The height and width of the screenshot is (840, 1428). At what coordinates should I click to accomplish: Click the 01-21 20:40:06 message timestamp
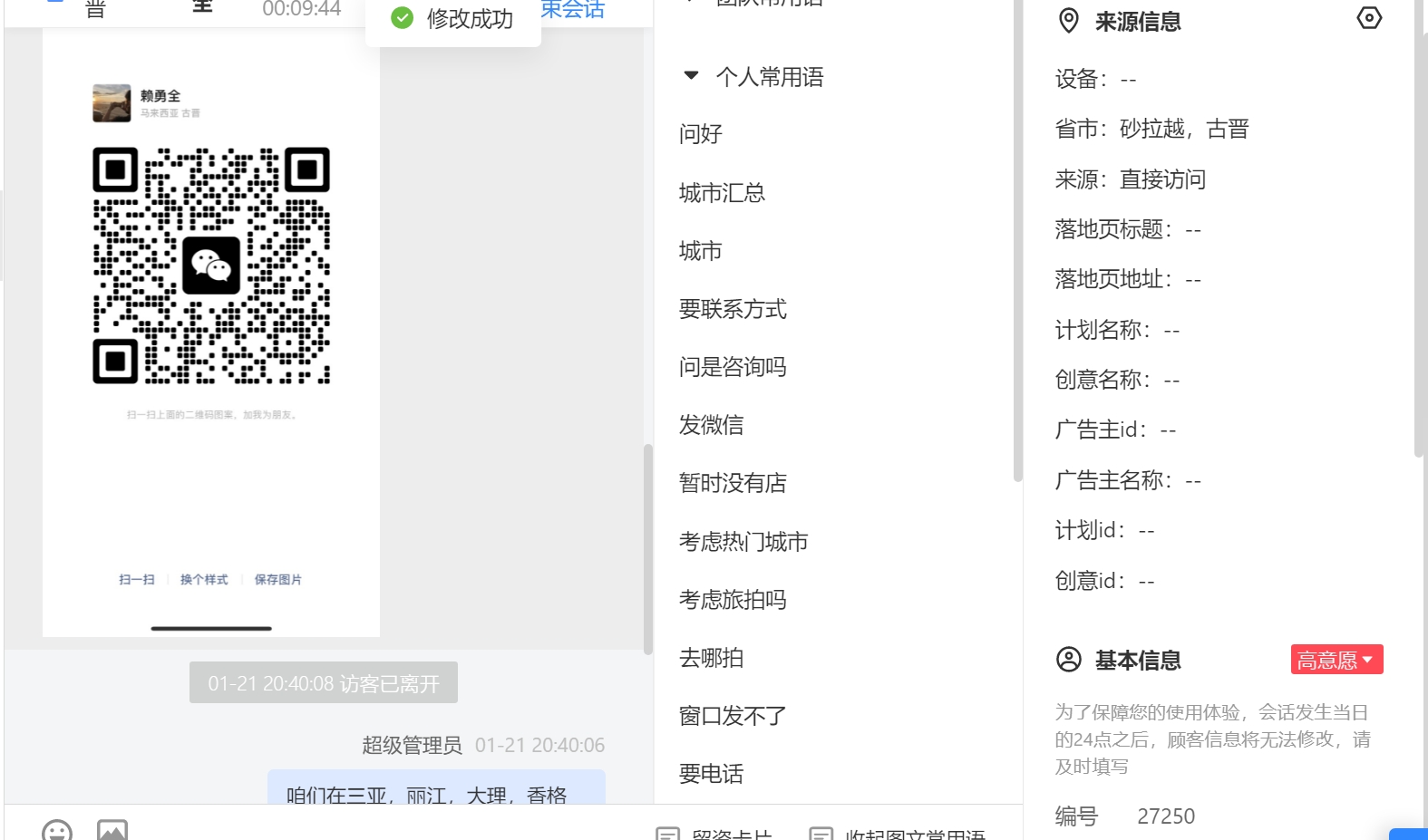click(x=539, y=745)
